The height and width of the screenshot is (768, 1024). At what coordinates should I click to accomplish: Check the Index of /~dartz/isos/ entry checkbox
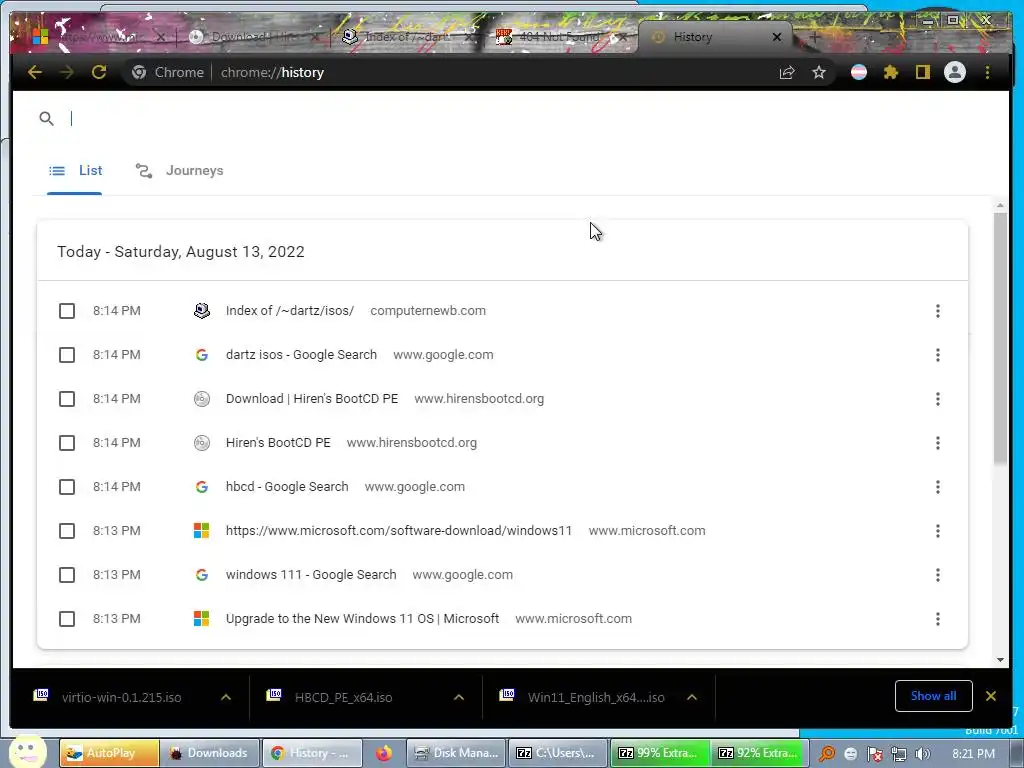tap(67, 311)
